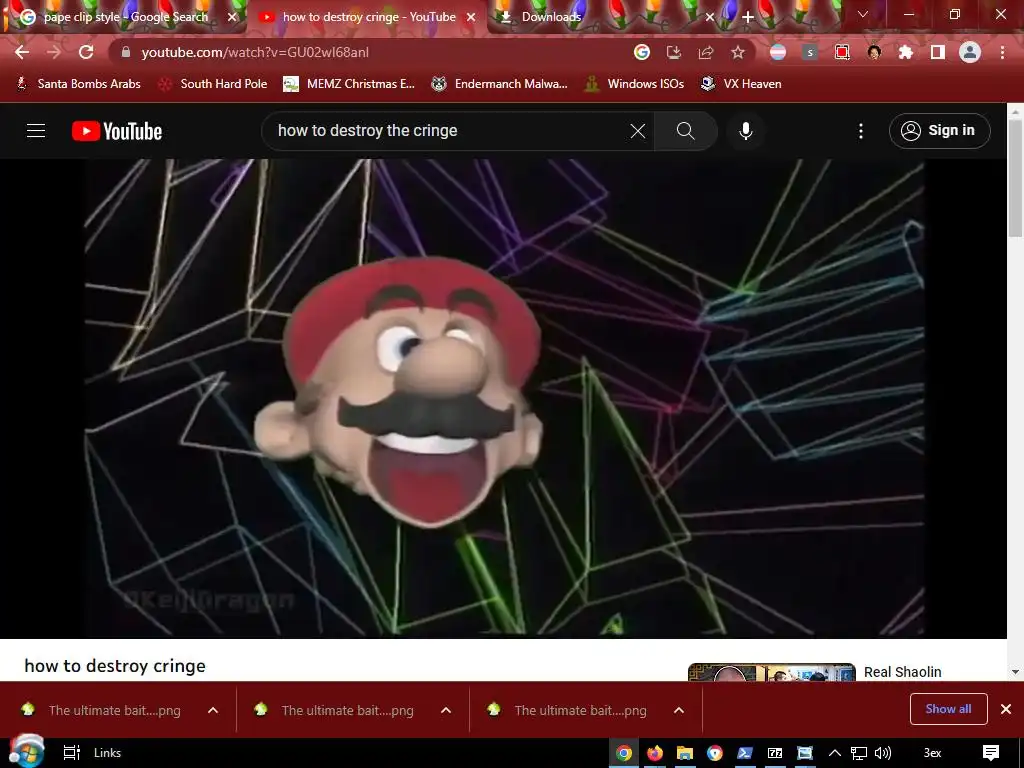Open a new browser tab
The width and height of the screenshot is (1024, 768).
point(748,17)
